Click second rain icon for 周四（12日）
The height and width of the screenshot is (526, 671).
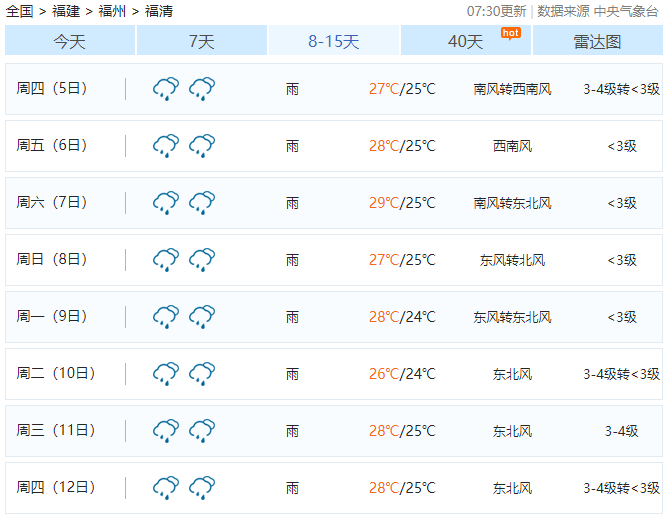click(202, 487)
